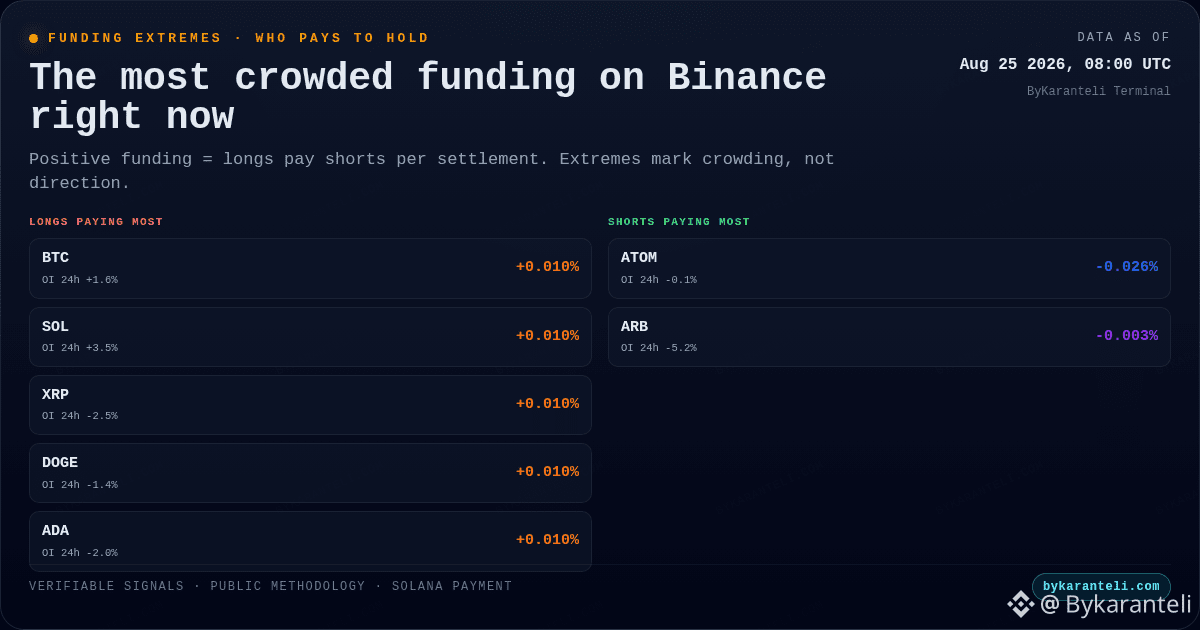Image resolution: width=1200 pixels, height=630 pixels.
Task: Click XRP's +0.010% funding rate
Action: 547,404
